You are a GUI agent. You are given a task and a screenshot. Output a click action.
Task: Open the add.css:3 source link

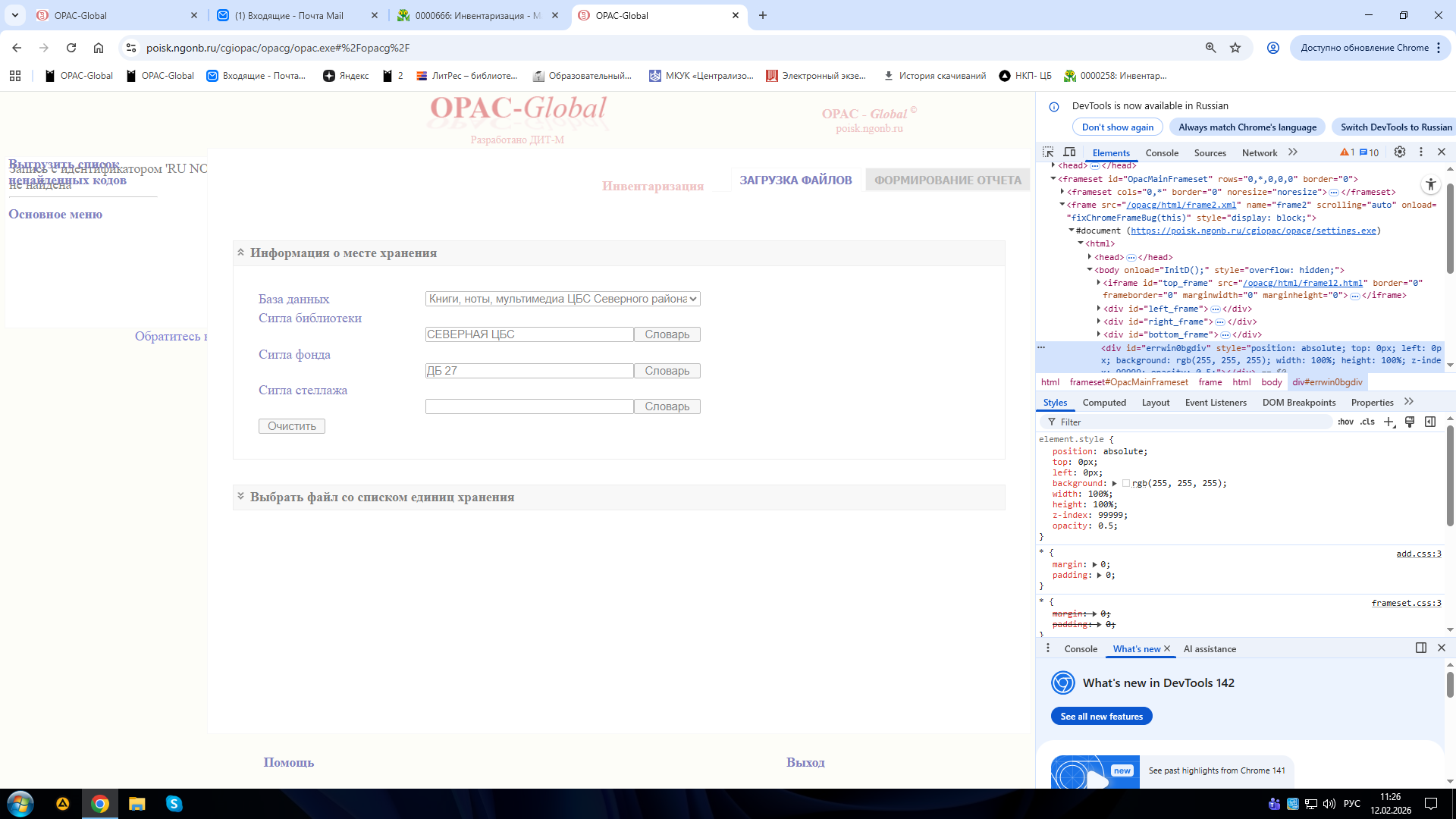(x=1418, y=554)
